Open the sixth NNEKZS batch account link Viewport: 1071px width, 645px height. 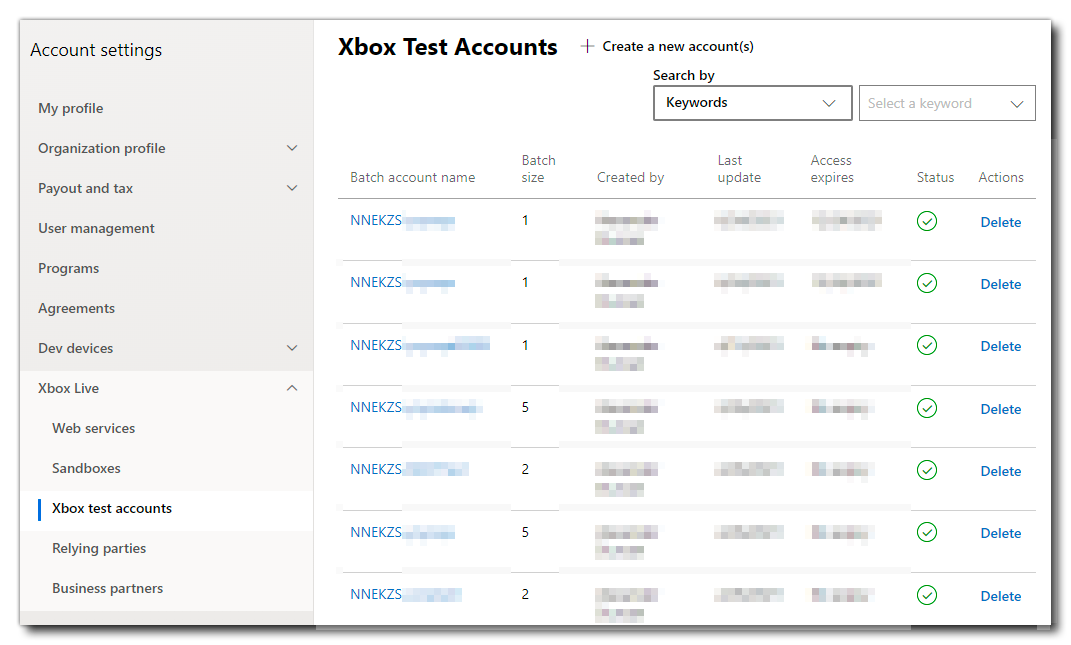[x=402, y=532]
